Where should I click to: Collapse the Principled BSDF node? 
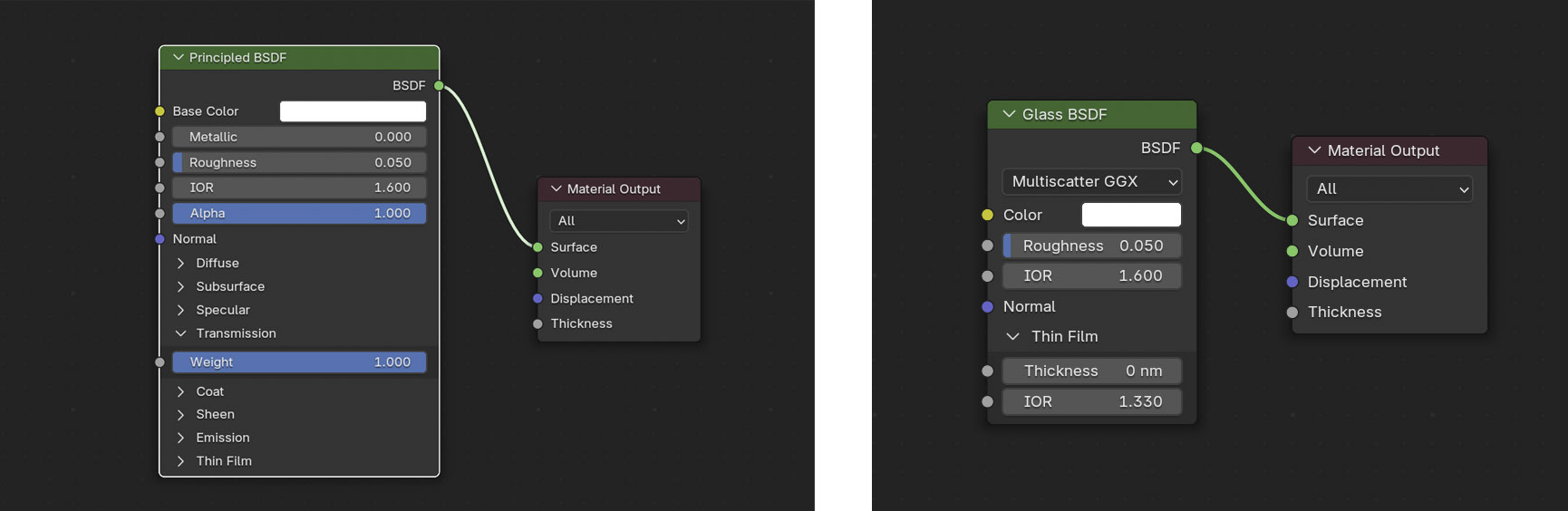coord(178,58)
